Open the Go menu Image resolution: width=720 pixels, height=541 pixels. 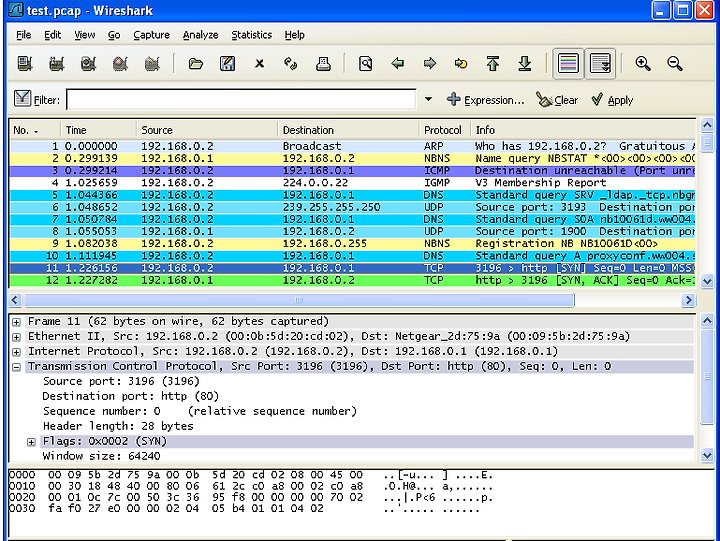(x=114, y=35)
